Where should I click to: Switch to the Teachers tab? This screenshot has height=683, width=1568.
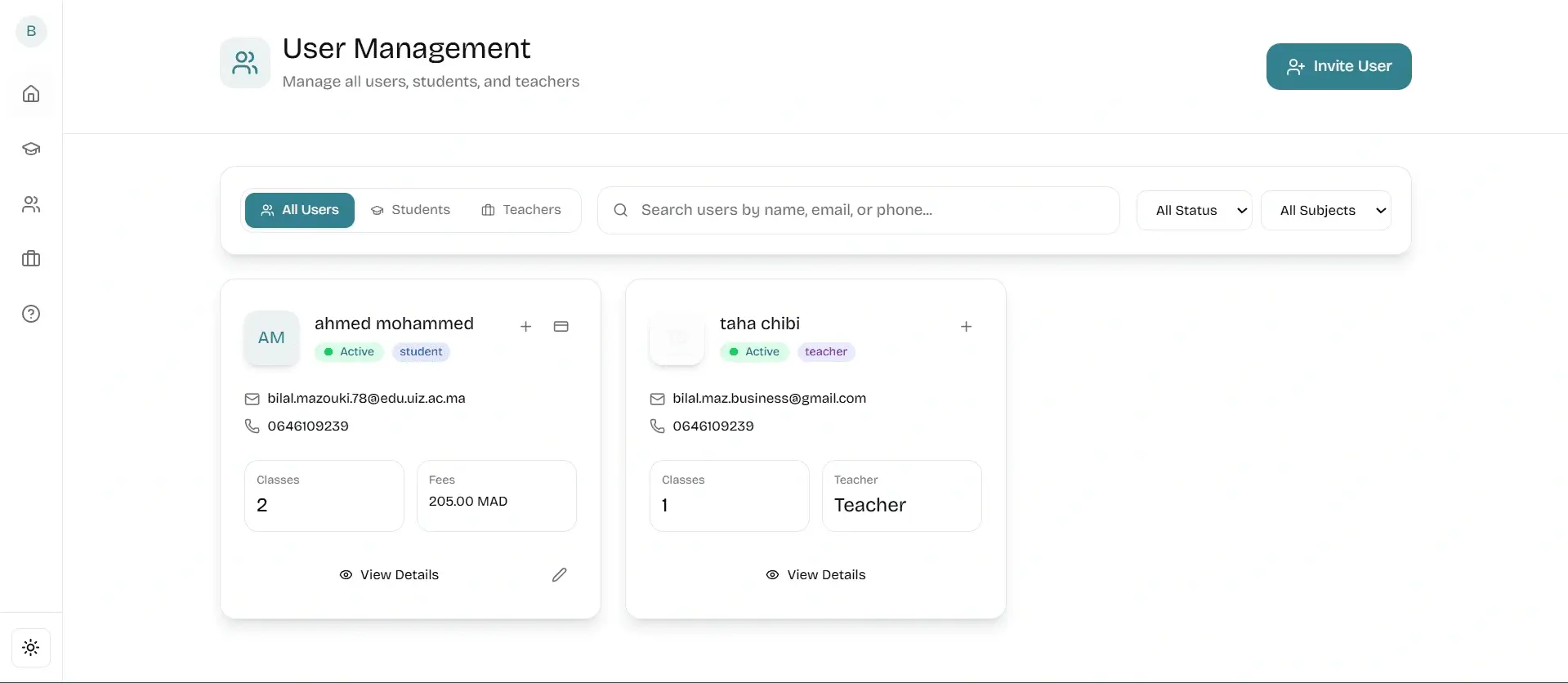tap(521, 211)
